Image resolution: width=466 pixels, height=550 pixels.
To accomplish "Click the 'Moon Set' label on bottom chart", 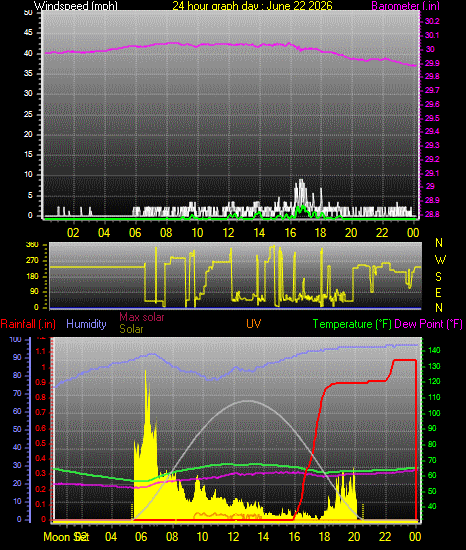I will (66, 537).
